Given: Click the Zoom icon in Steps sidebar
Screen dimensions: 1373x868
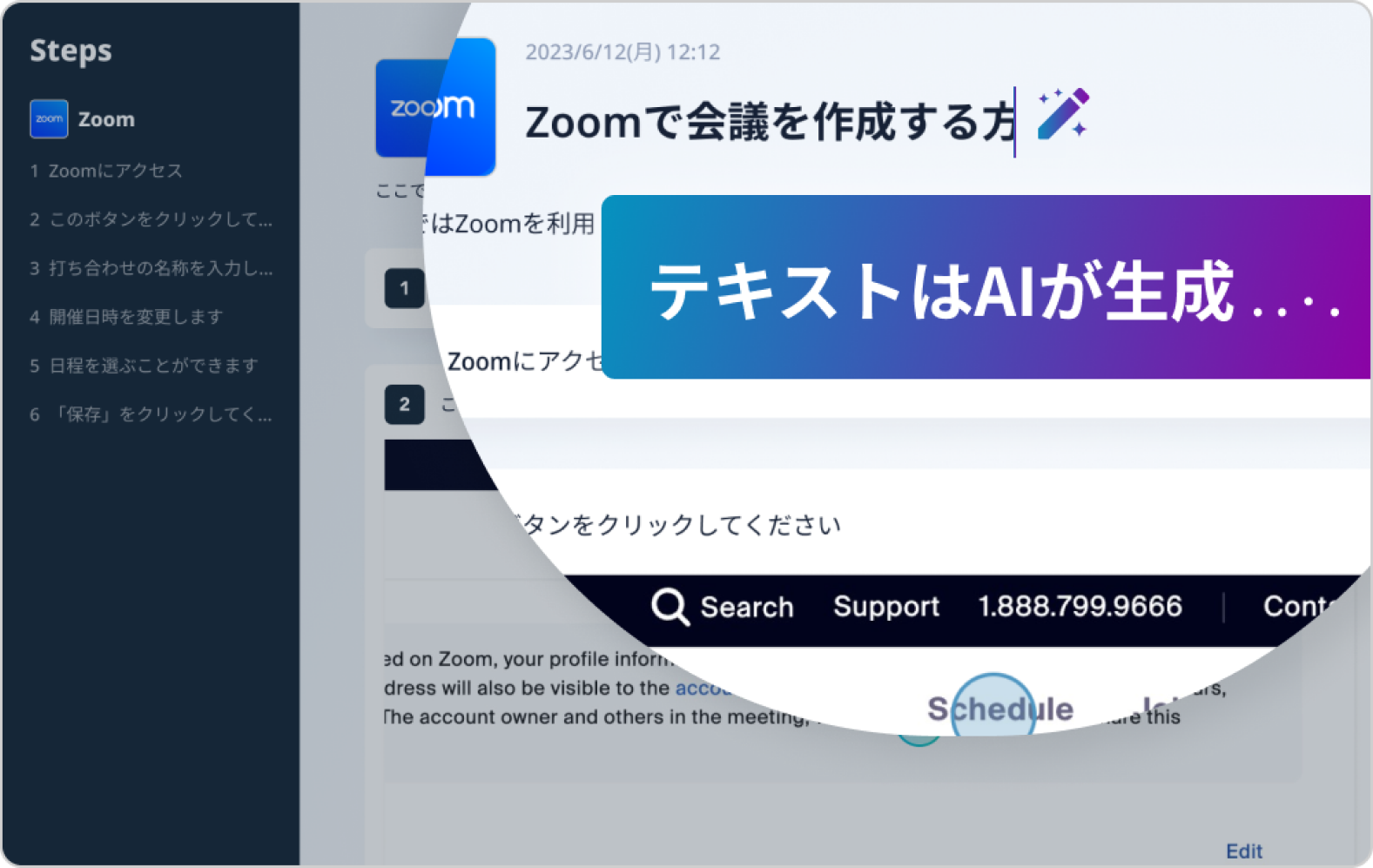Looking at the screenshot, I should (49, 118).
